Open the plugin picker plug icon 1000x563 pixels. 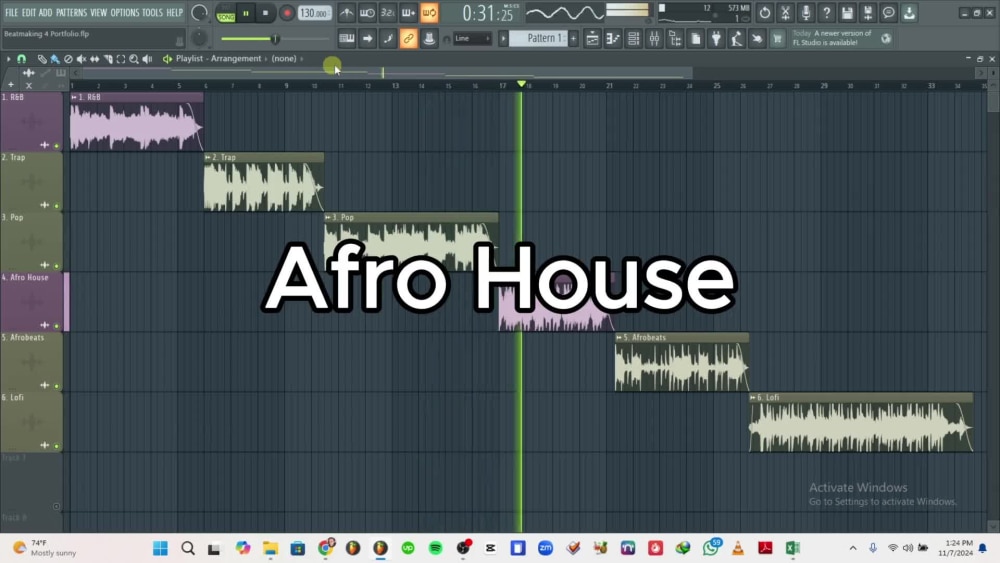pos(716,39)
